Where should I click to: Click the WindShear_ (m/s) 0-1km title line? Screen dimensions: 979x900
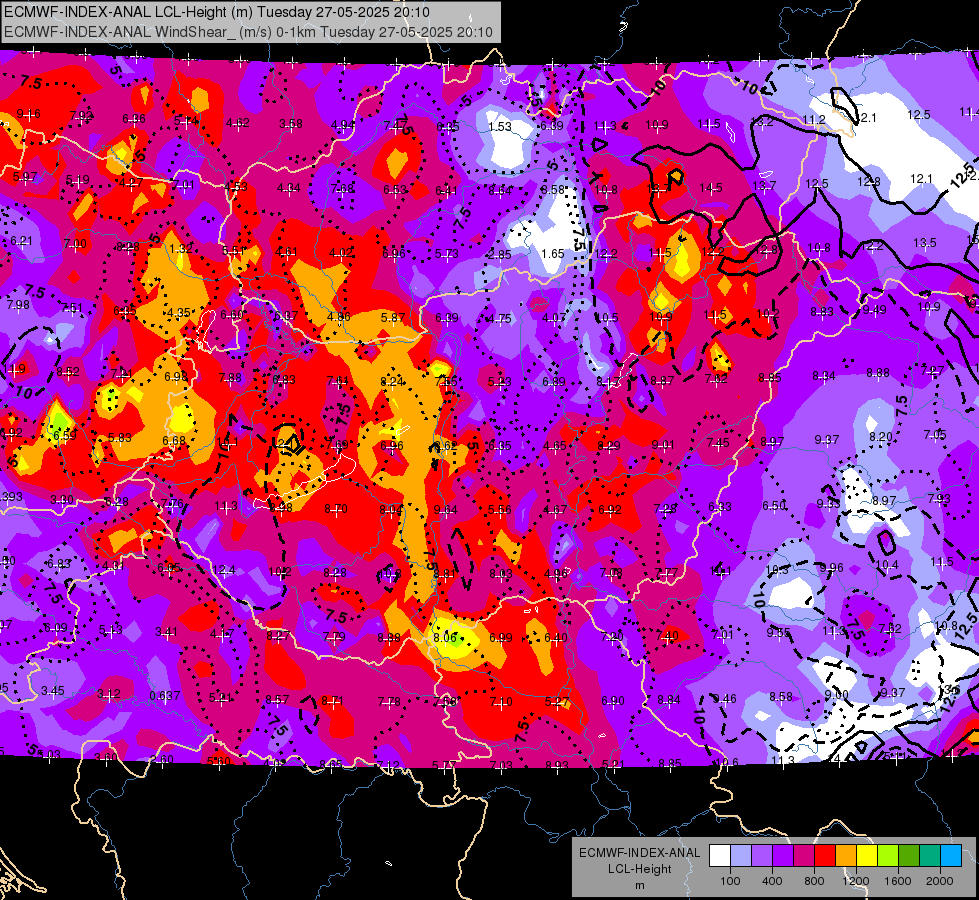[248, 32]
